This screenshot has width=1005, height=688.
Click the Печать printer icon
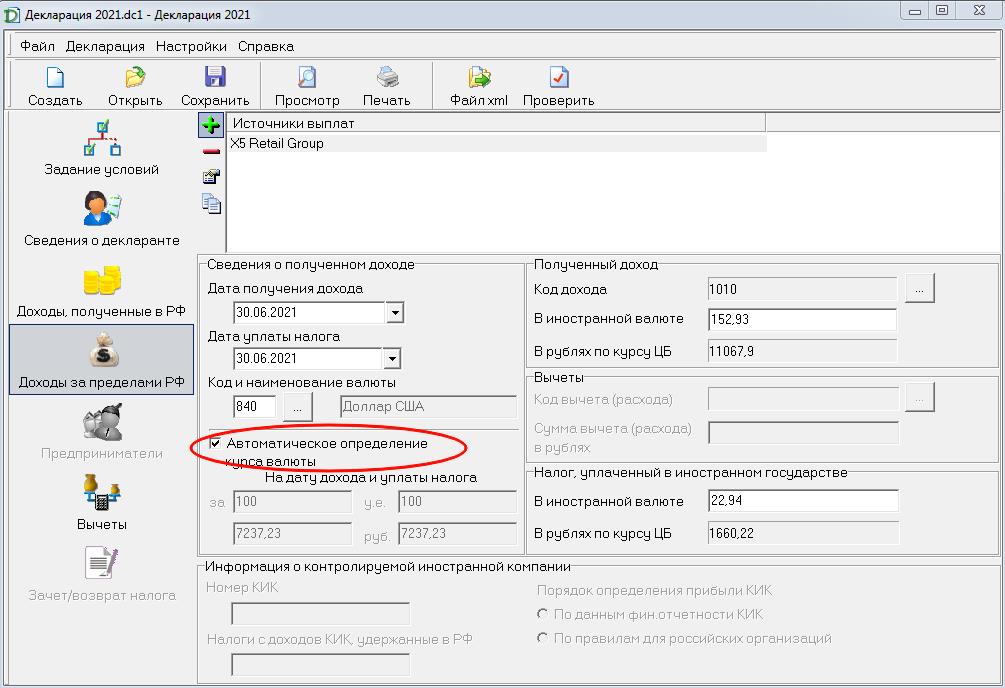tap(387, 79)
